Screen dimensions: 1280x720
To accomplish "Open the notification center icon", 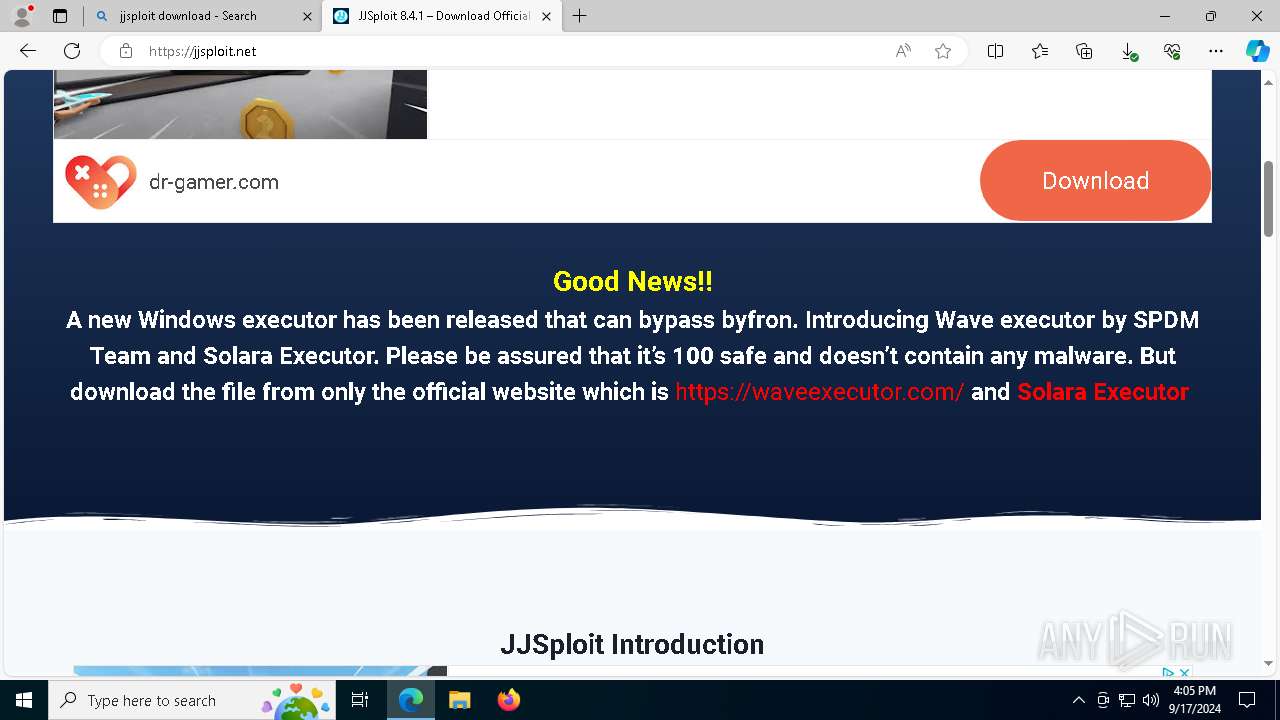I will tap(1247, 700).
